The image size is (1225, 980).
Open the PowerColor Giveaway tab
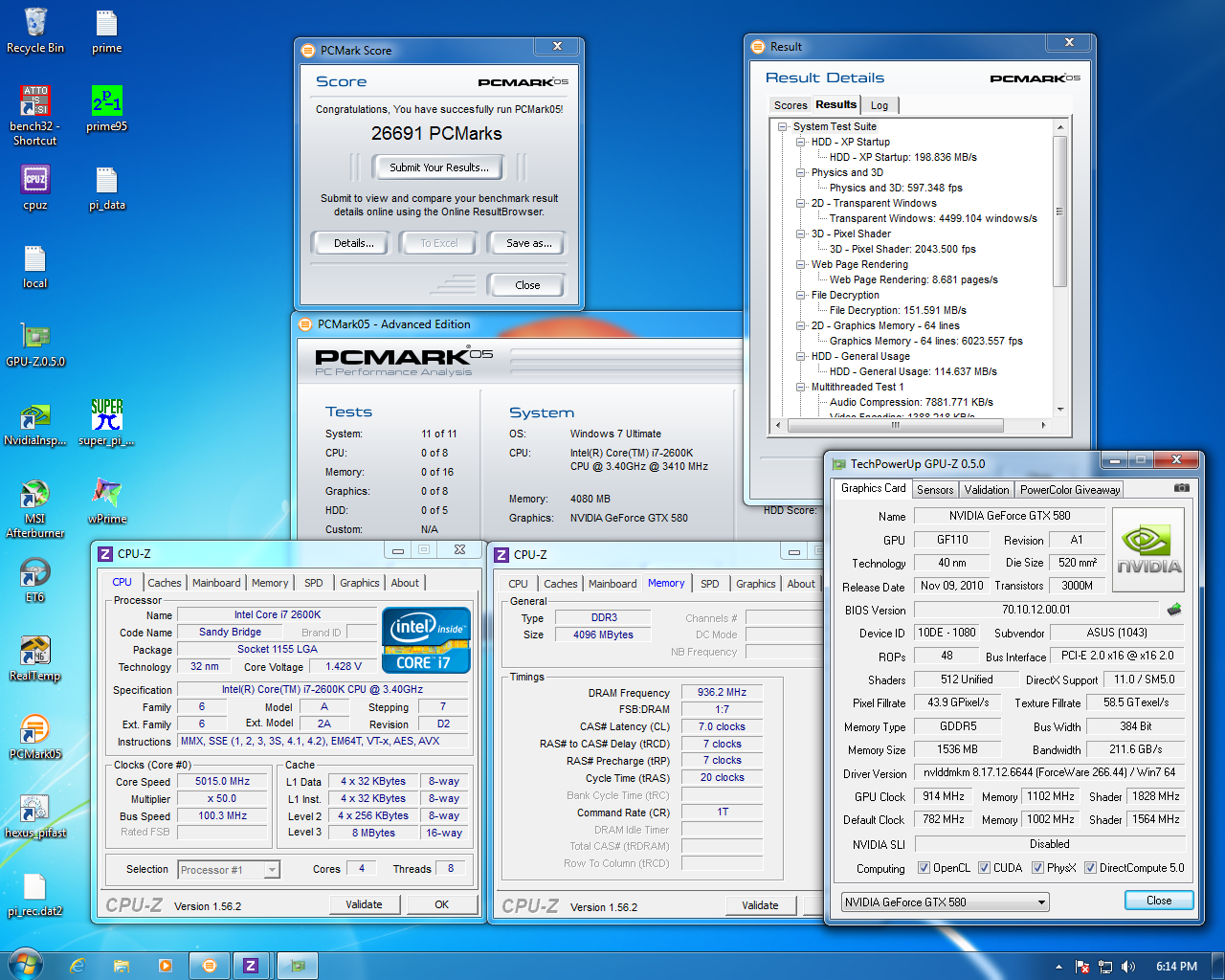pyautogui.click(x=1070, y=490)
